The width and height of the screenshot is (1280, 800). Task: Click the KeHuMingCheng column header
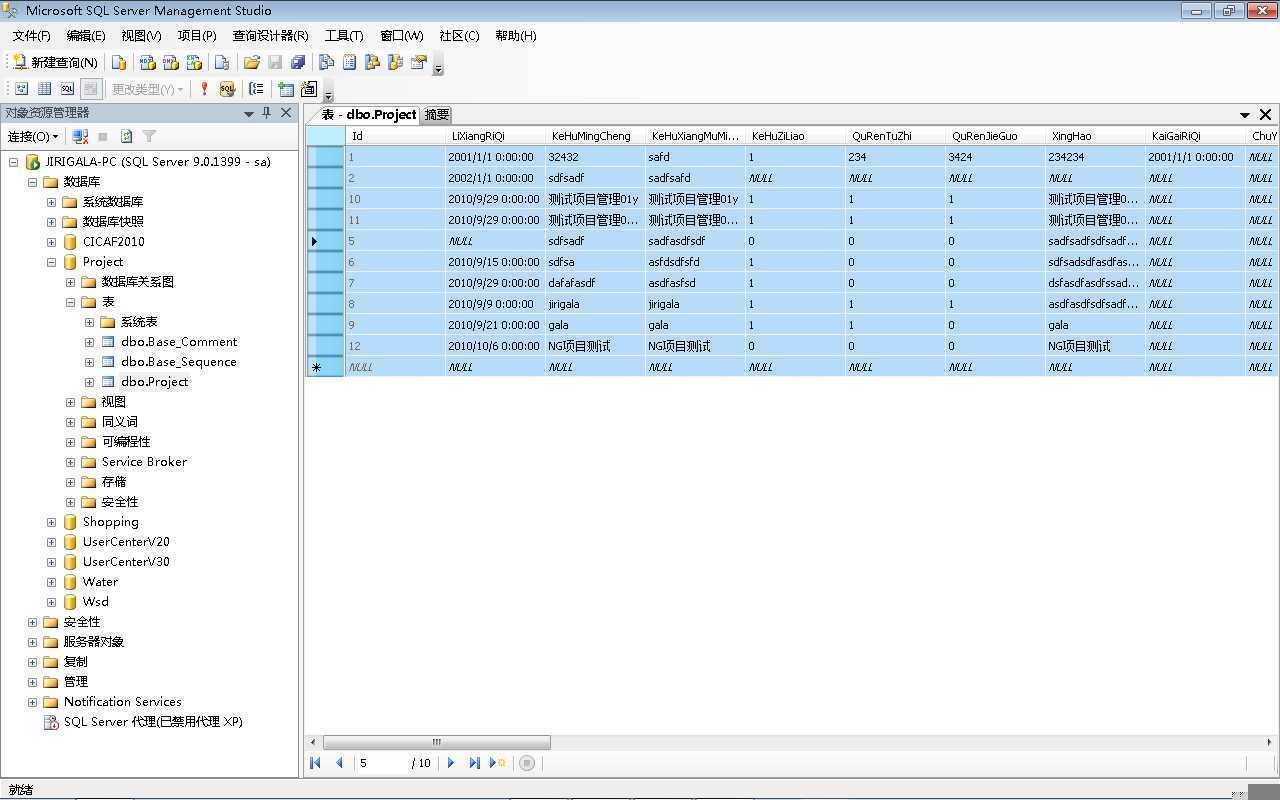[595, 136]
